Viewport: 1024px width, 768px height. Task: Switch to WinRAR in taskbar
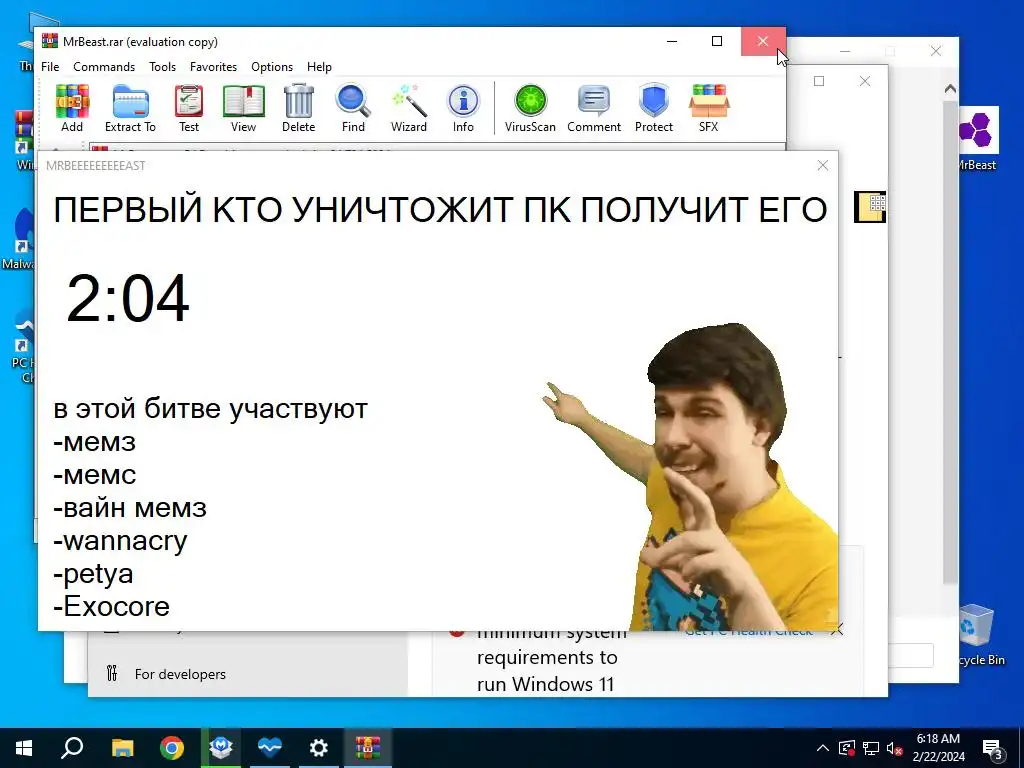368,748
